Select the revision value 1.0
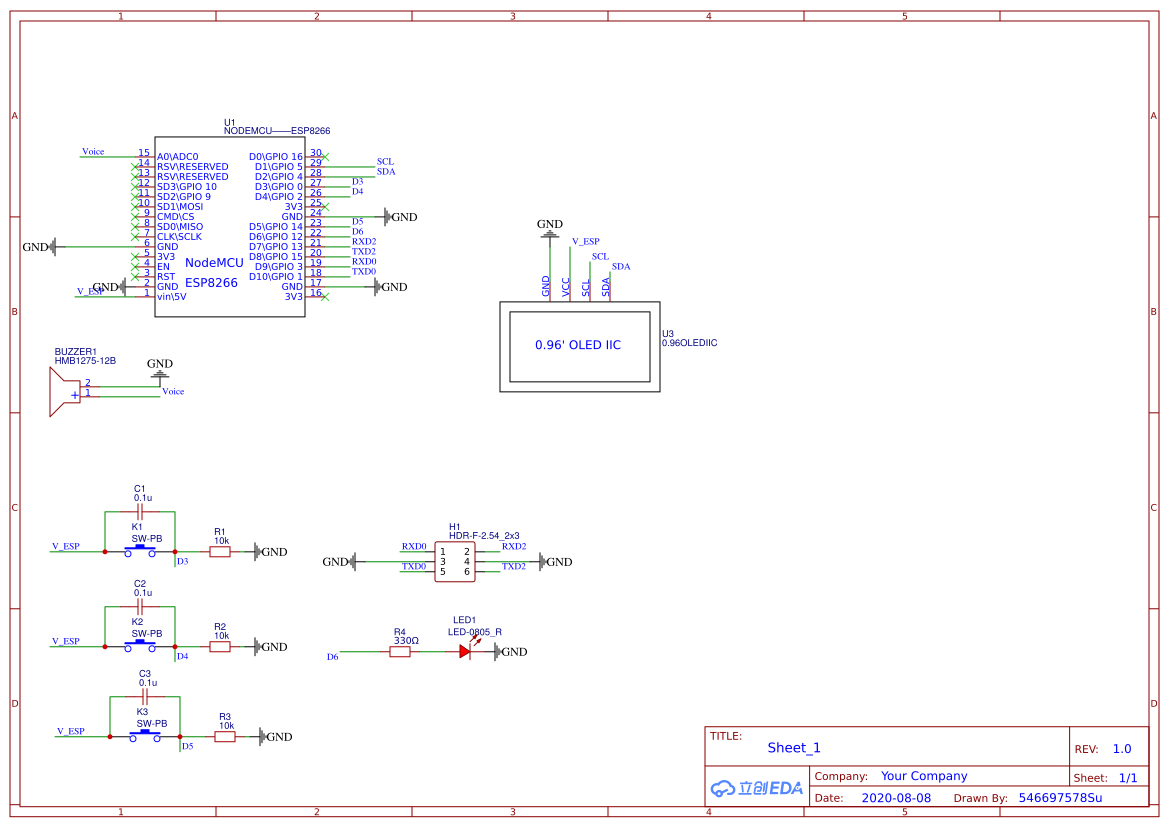 coord(1122,749)
